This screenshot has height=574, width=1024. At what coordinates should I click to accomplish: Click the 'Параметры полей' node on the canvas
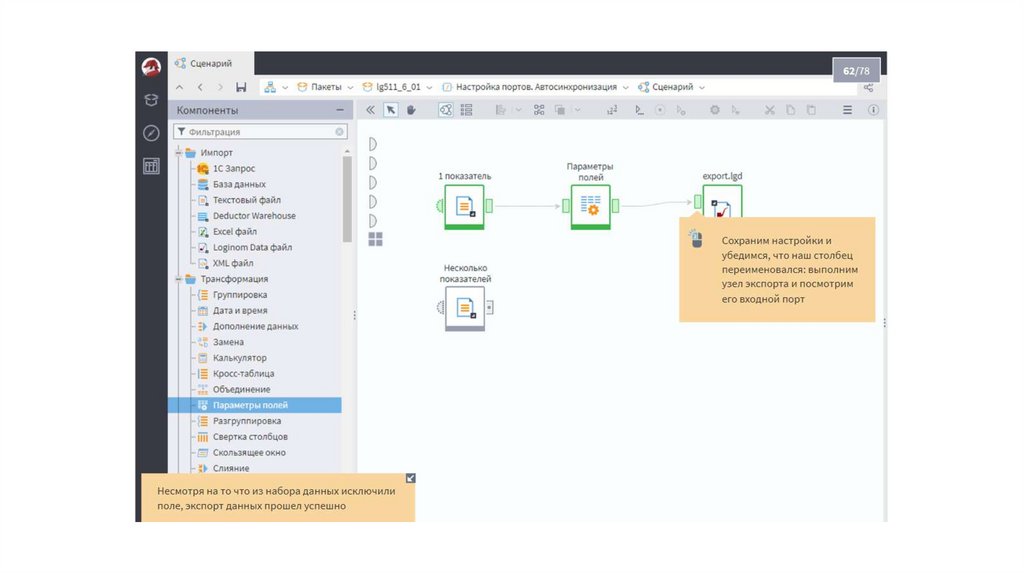(x=590, y=206)
